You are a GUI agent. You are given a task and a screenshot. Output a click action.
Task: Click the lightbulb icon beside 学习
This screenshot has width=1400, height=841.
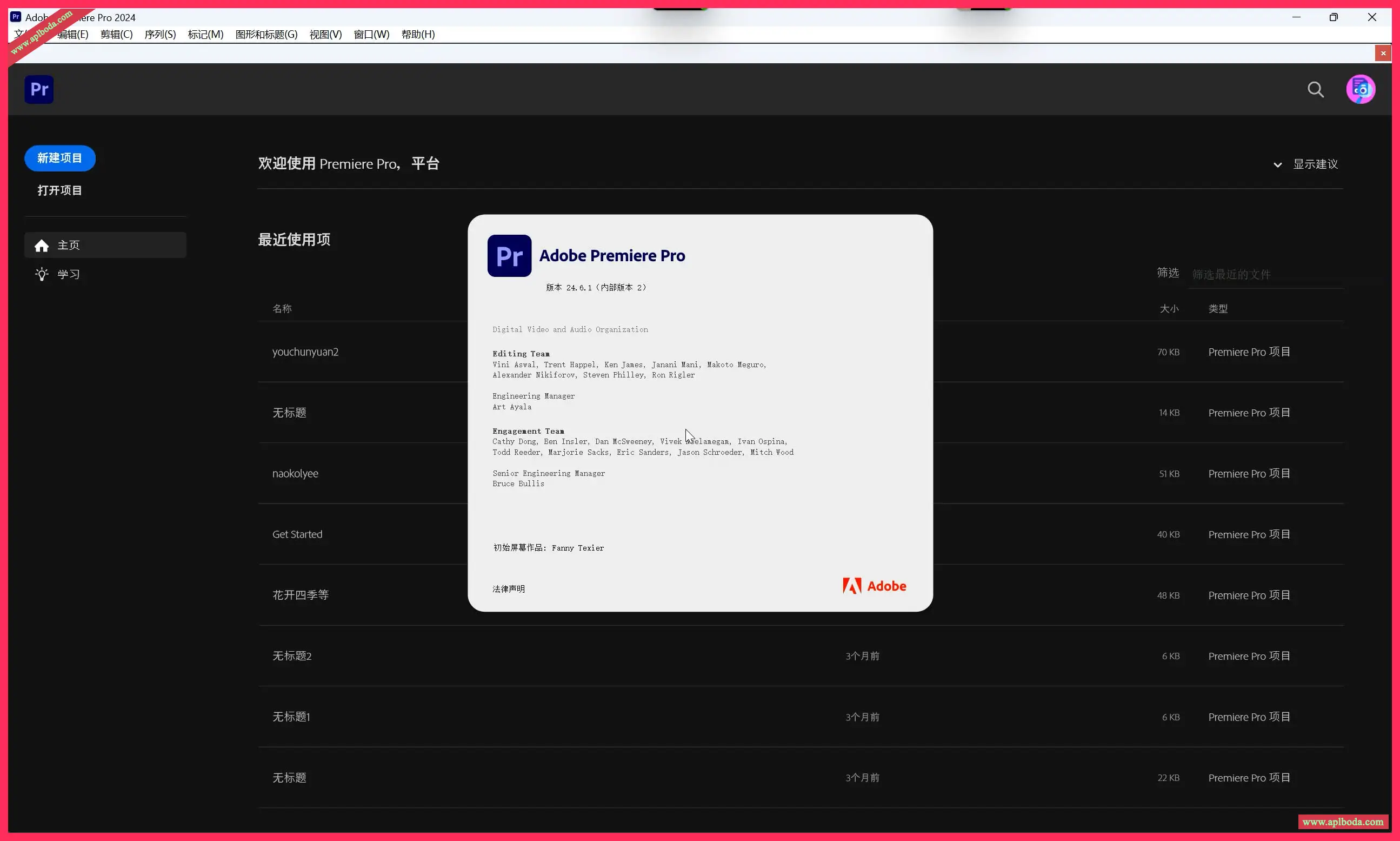point(41,274)
